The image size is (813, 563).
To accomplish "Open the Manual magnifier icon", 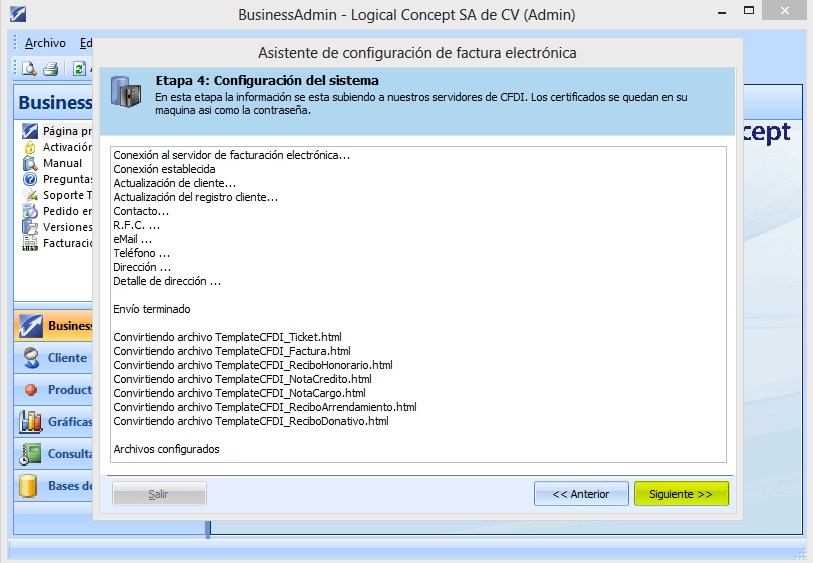I will [30, 163].
